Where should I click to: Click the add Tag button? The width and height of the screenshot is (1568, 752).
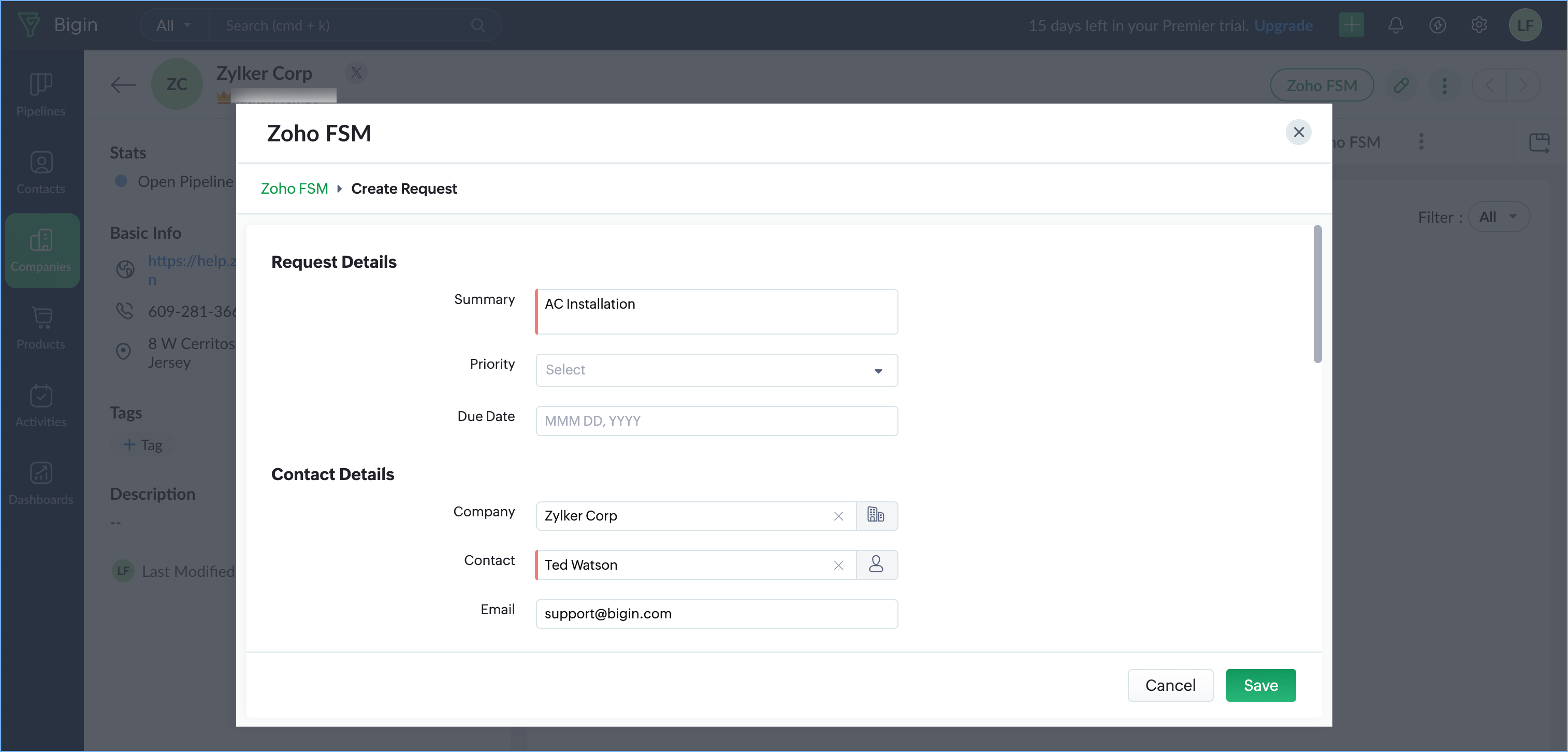pyautogui.click(x=142, y=444)
